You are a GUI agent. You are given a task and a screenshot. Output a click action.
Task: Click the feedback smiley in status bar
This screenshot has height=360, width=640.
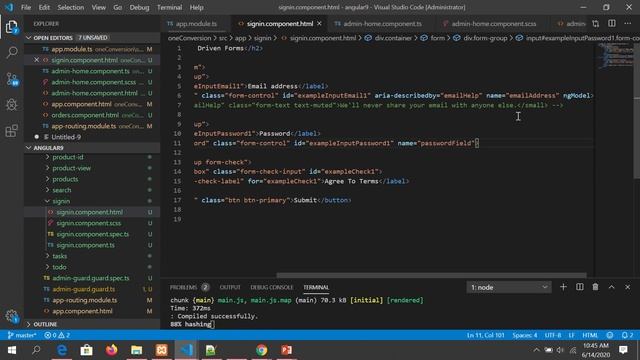(610, 335)
